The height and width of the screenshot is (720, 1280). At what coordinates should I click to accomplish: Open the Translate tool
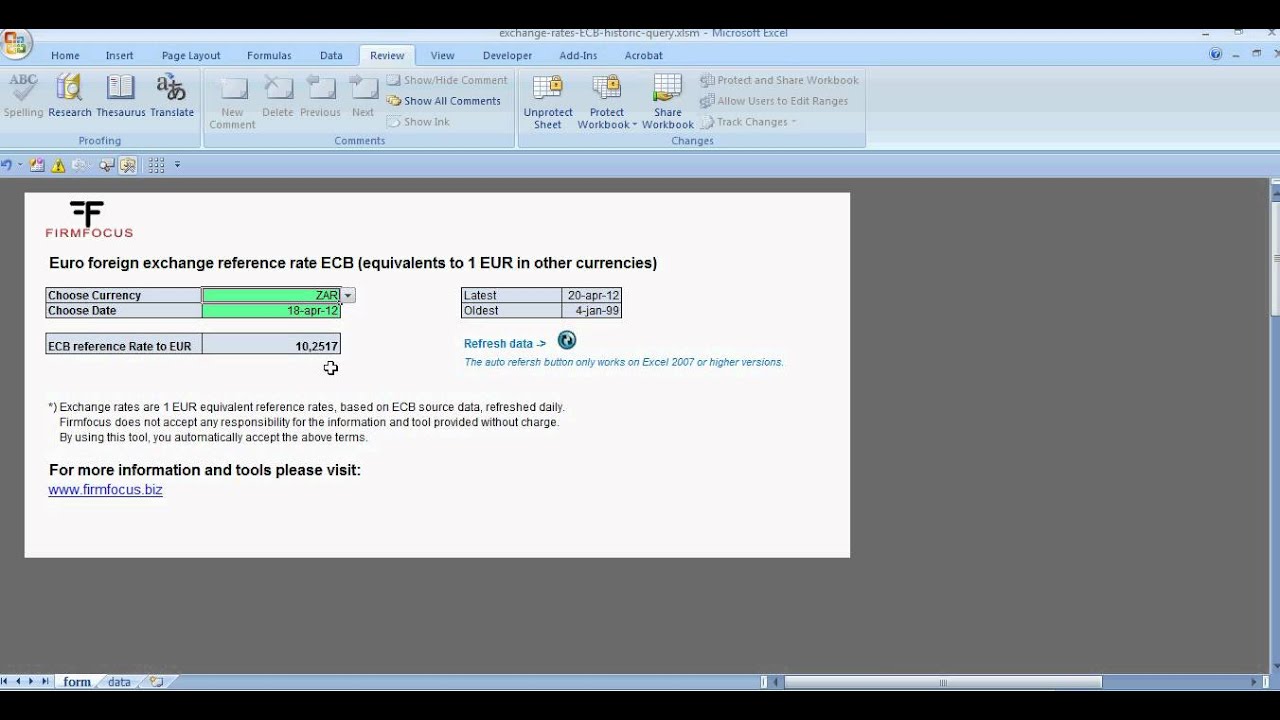coord(172,96)
